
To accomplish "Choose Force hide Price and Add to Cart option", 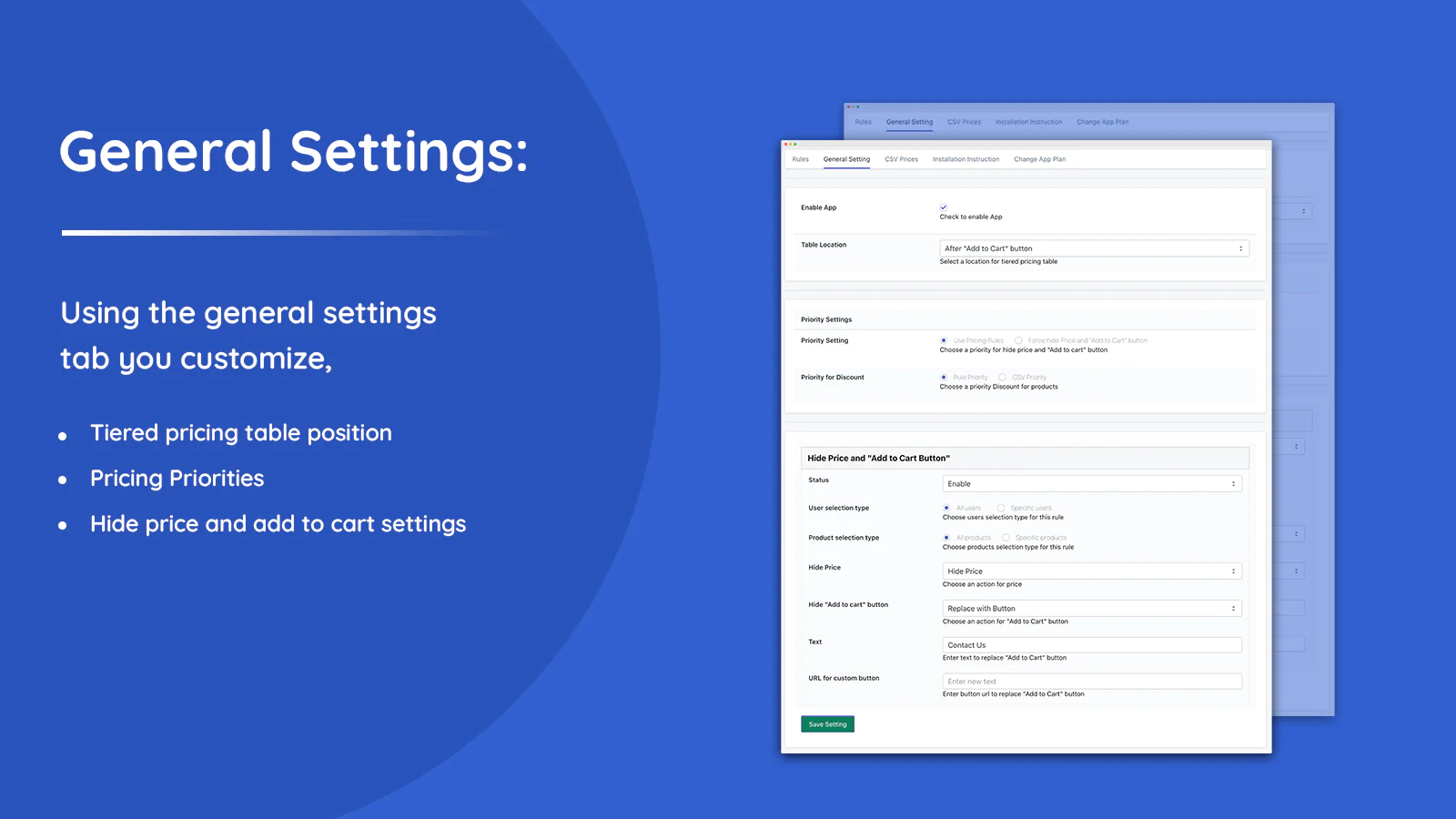I will 1019,340.
